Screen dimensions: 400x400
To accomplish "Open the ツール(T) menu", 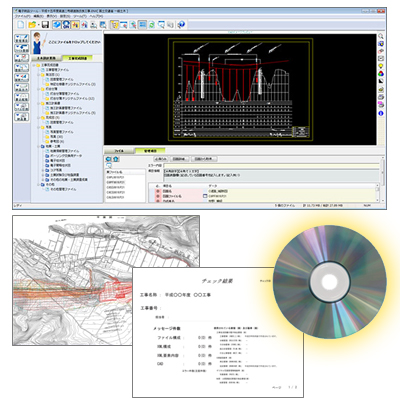I will coord(80,16).
